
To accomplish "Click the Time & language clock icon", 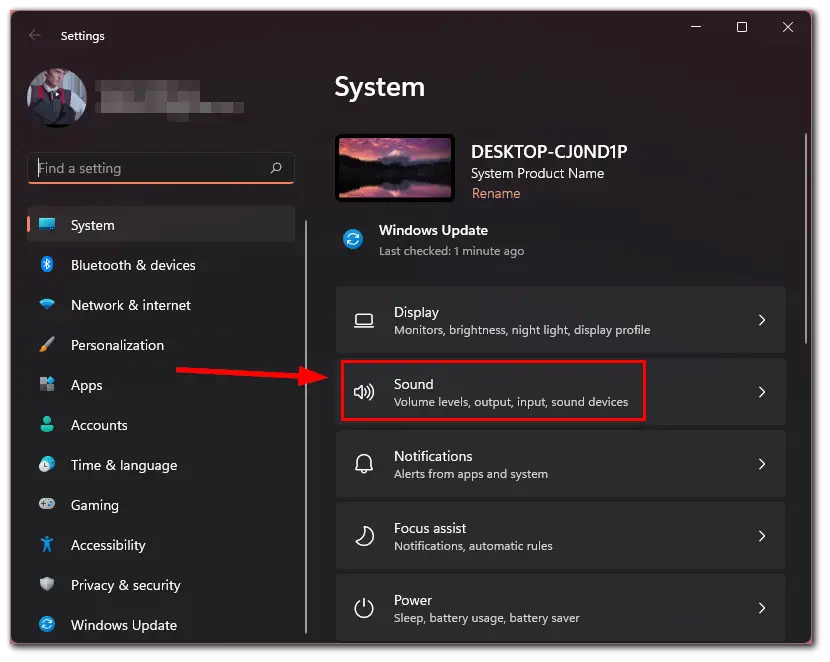I will (x=47, y=465).
